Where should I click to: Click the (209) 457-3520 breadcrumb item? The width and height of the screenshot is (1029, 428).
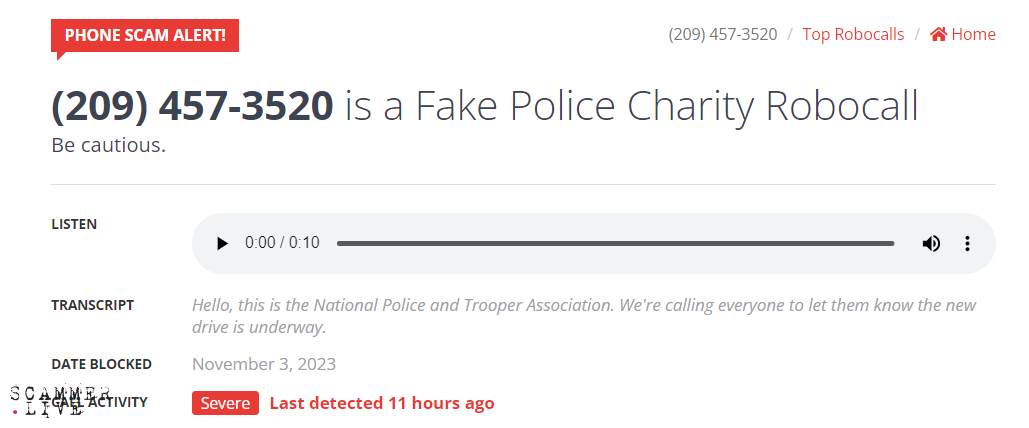pos(723,34)
